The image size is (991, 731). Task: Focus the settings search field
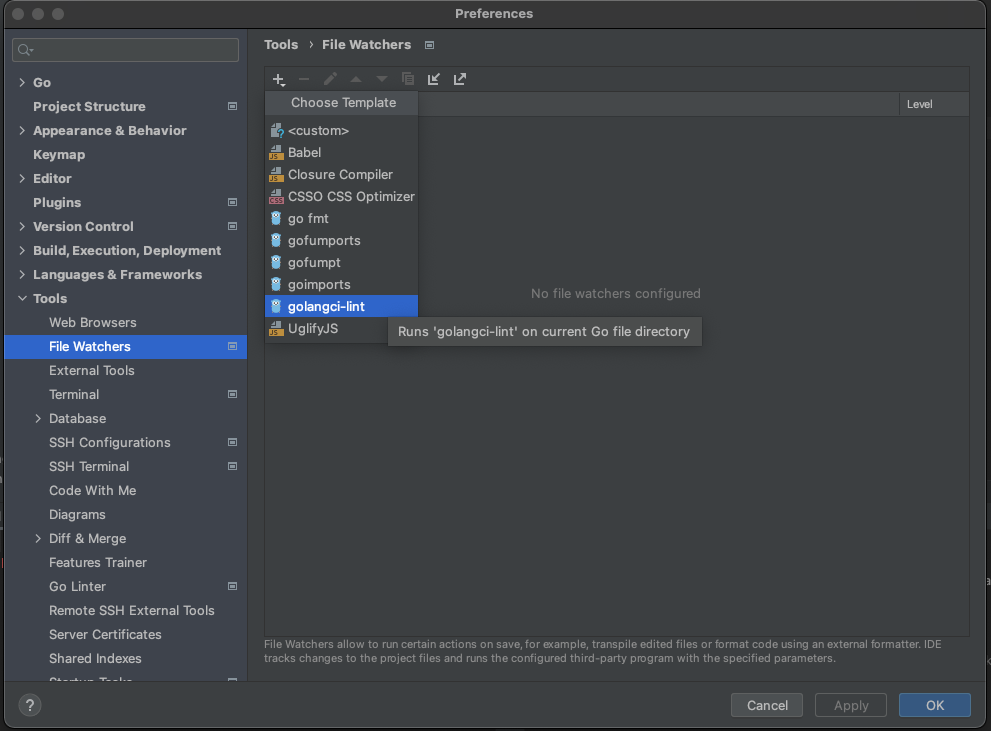(125, 50)
